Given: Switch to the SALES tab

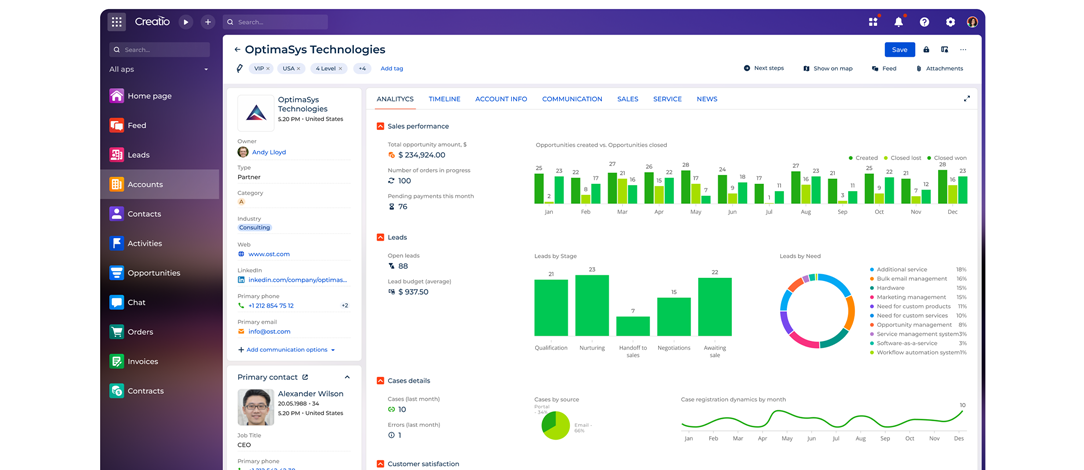Looking at the screenshot, I should [628, 99].
